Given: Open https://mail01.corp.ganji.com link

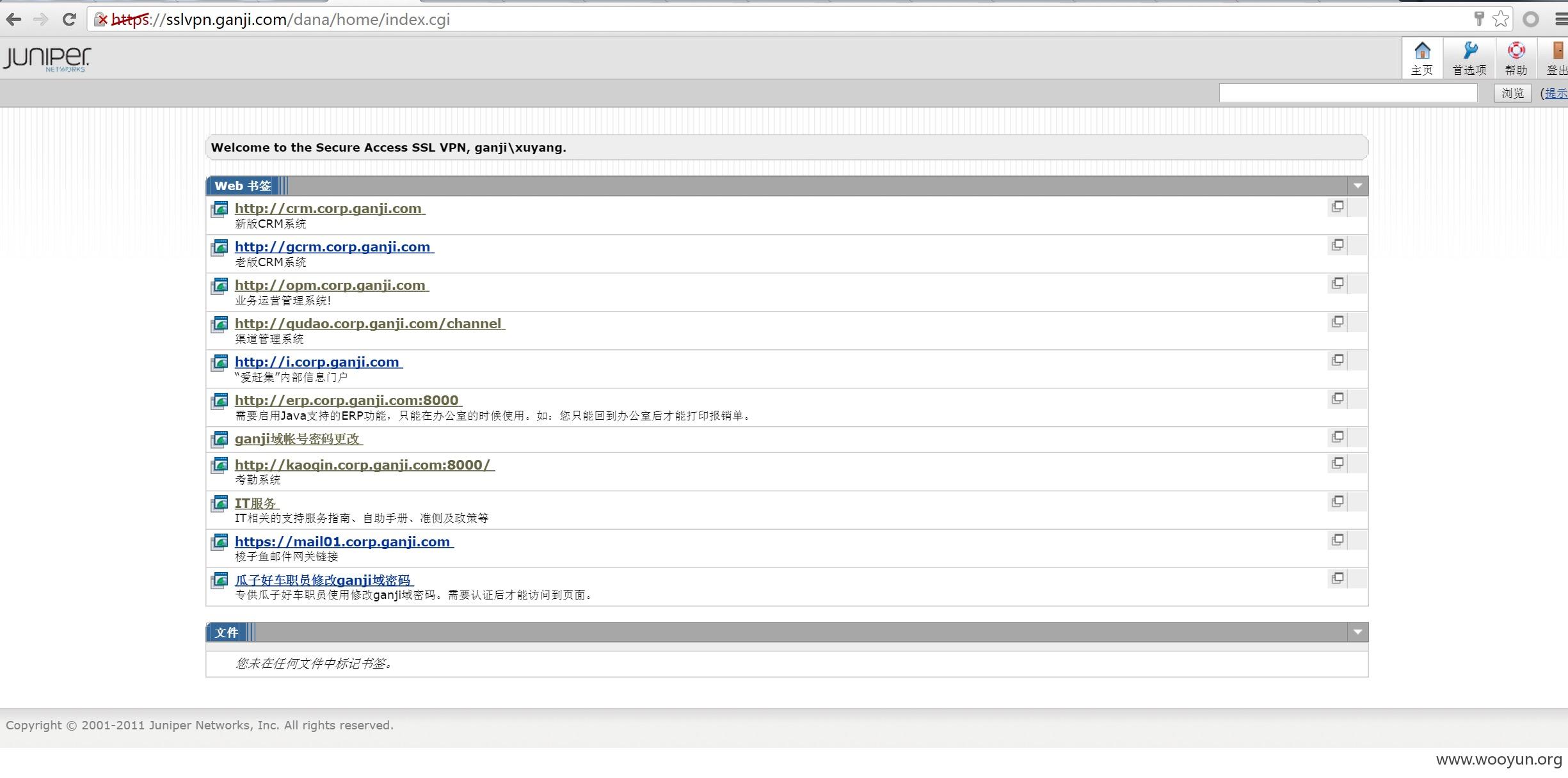Looking at the screenshot, I should pyautogui.click(x=344, y=542).
